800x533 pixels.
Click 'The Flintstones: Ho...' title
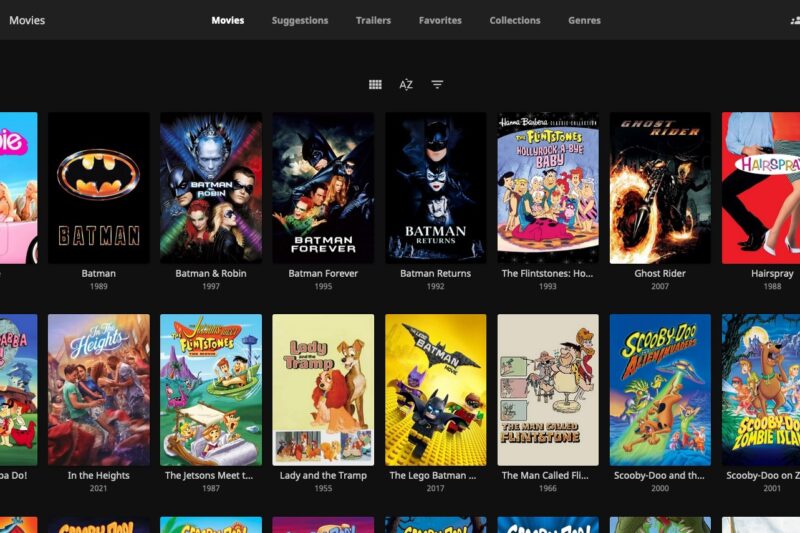pos(547,273)
